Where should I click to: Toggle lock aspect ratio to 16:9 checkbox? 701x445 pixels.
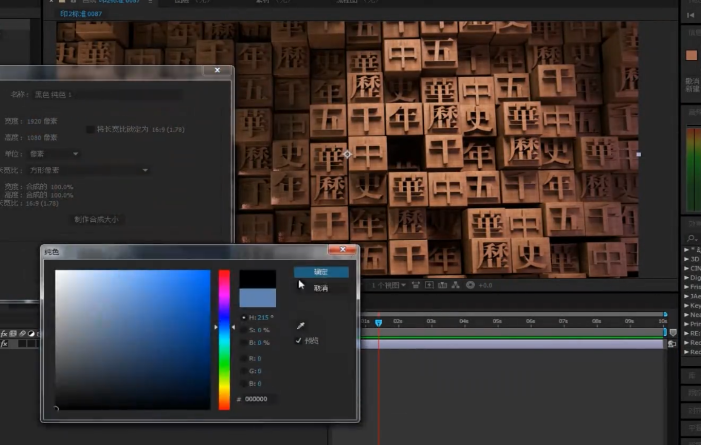[x=90, y=129]
